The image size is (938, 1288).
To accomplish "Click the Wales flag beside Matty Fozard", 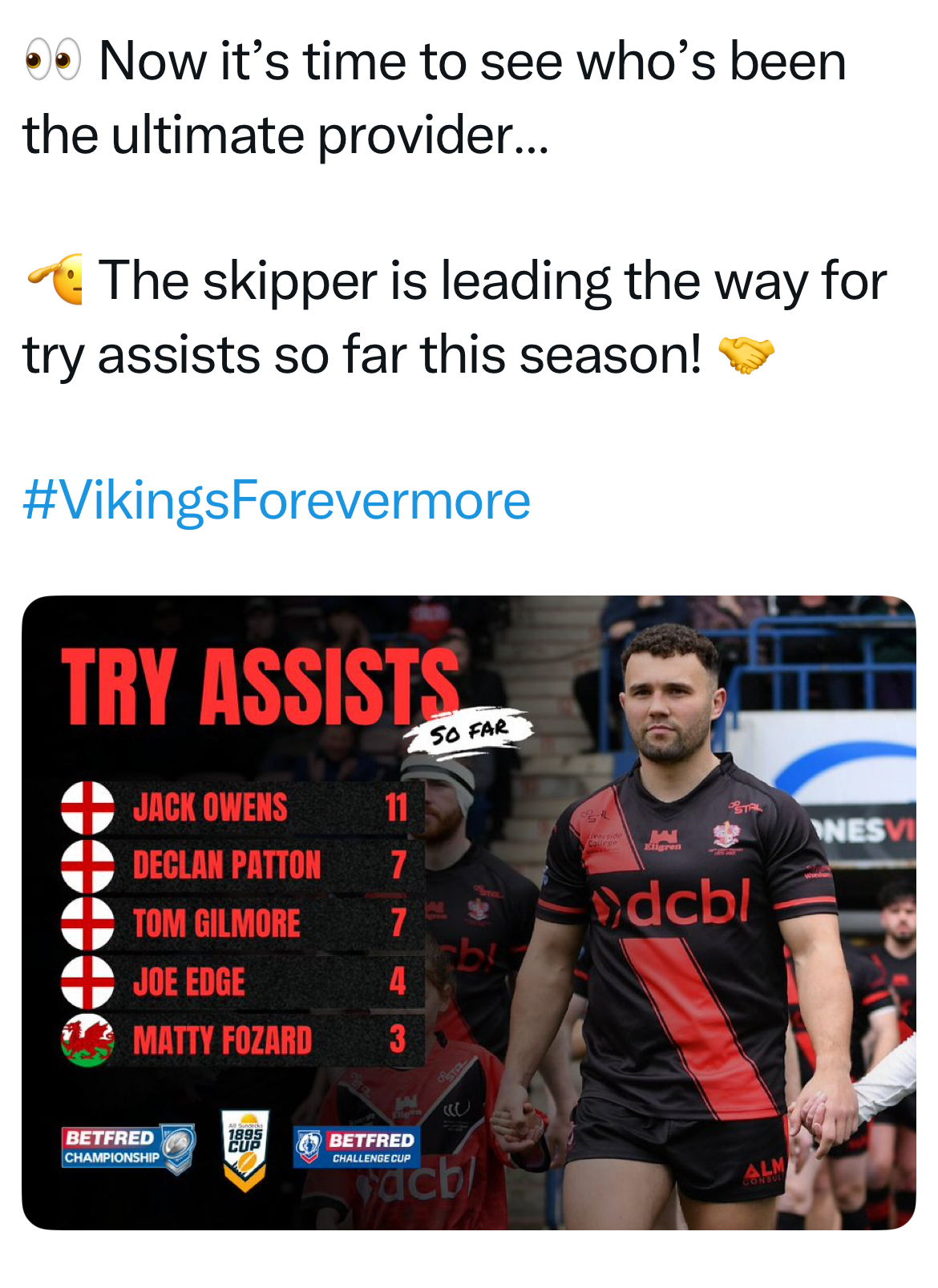I will click(x=87, y=1040).
